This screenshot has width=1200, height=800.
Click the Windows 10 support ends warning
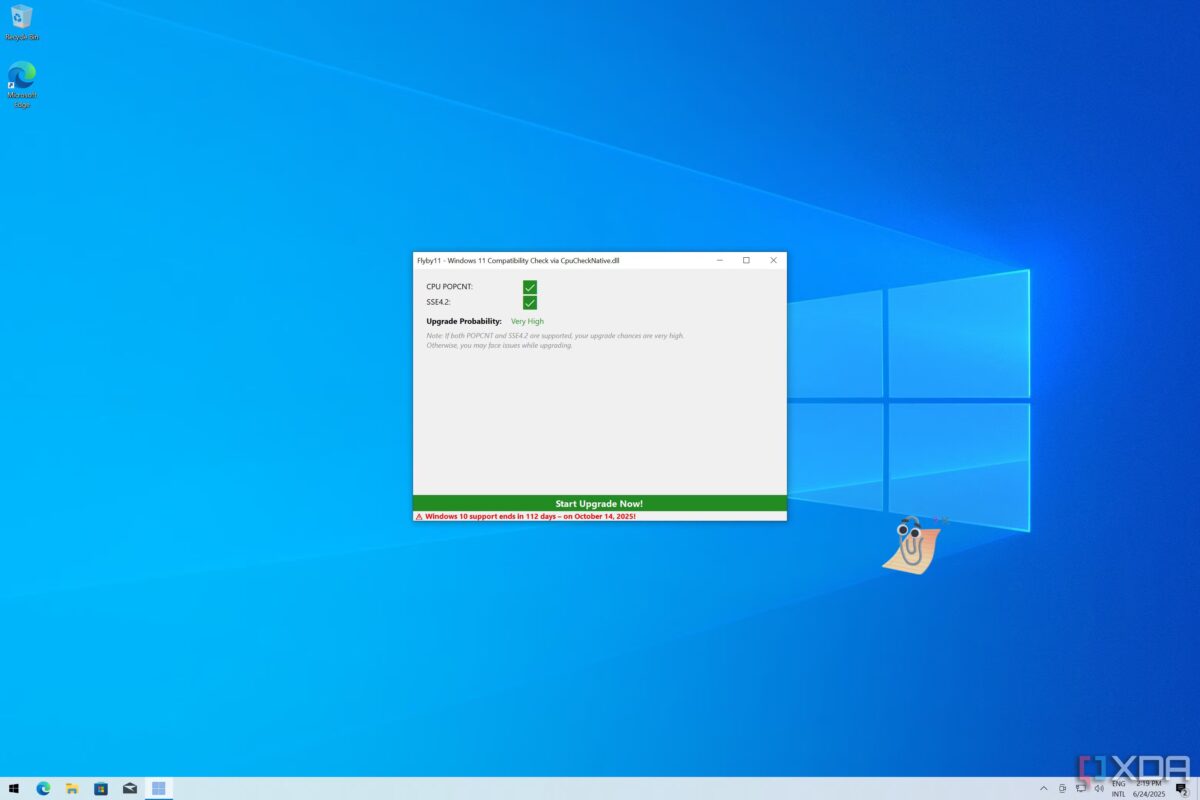pos(525,516)
